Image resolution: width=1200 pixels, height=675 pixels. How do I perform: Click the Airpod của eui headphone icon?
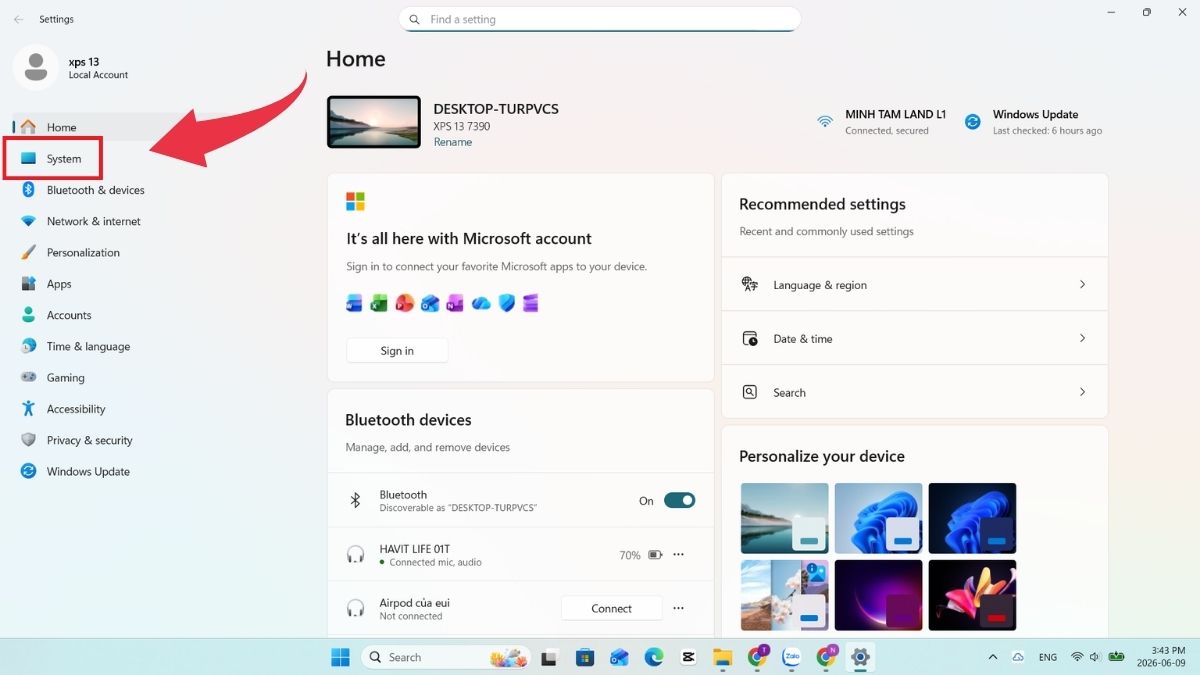pyautogui.click(x=355, y=608)
